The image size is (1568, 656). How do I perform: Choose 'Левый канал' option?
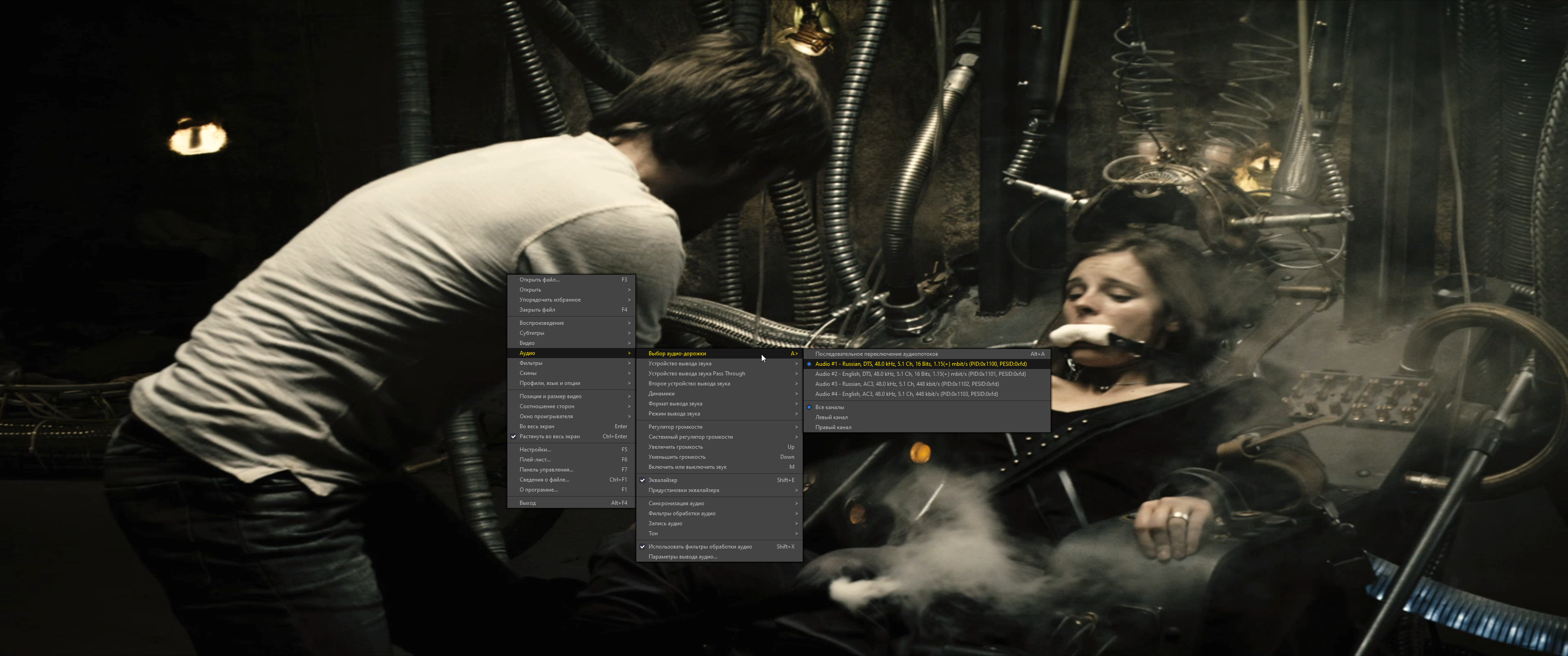926,417
